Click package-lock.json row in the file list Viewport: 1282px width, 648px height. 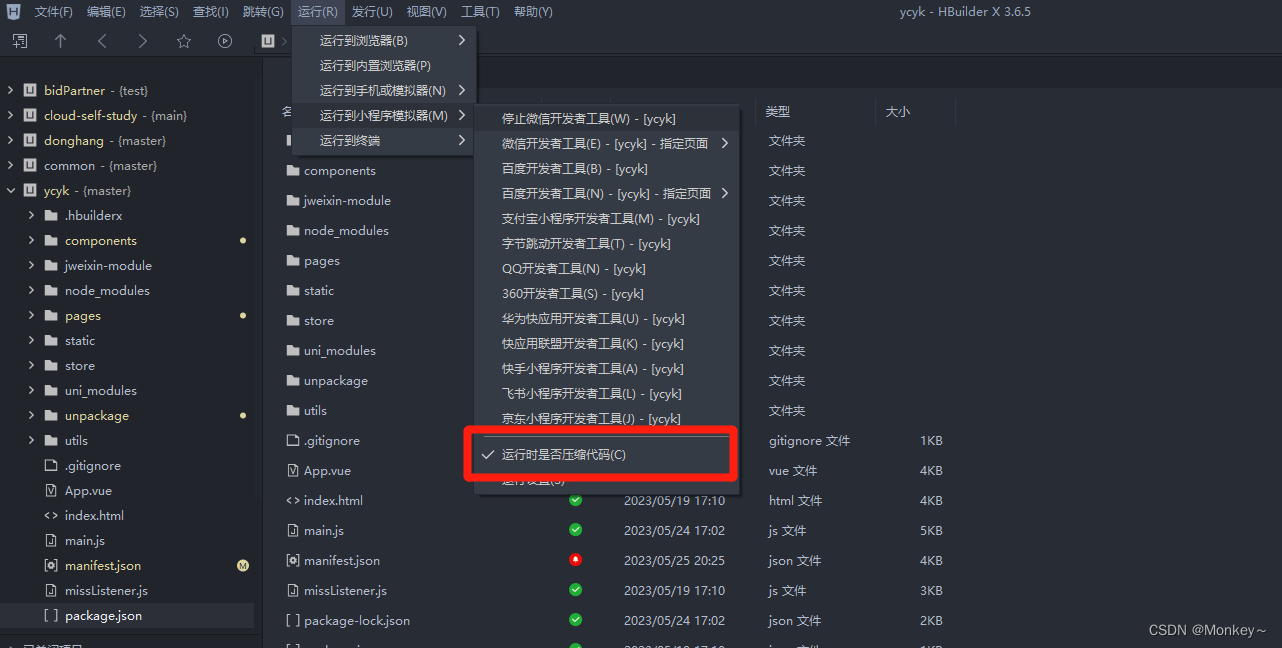pyautogui.click(x=614, y=620)
